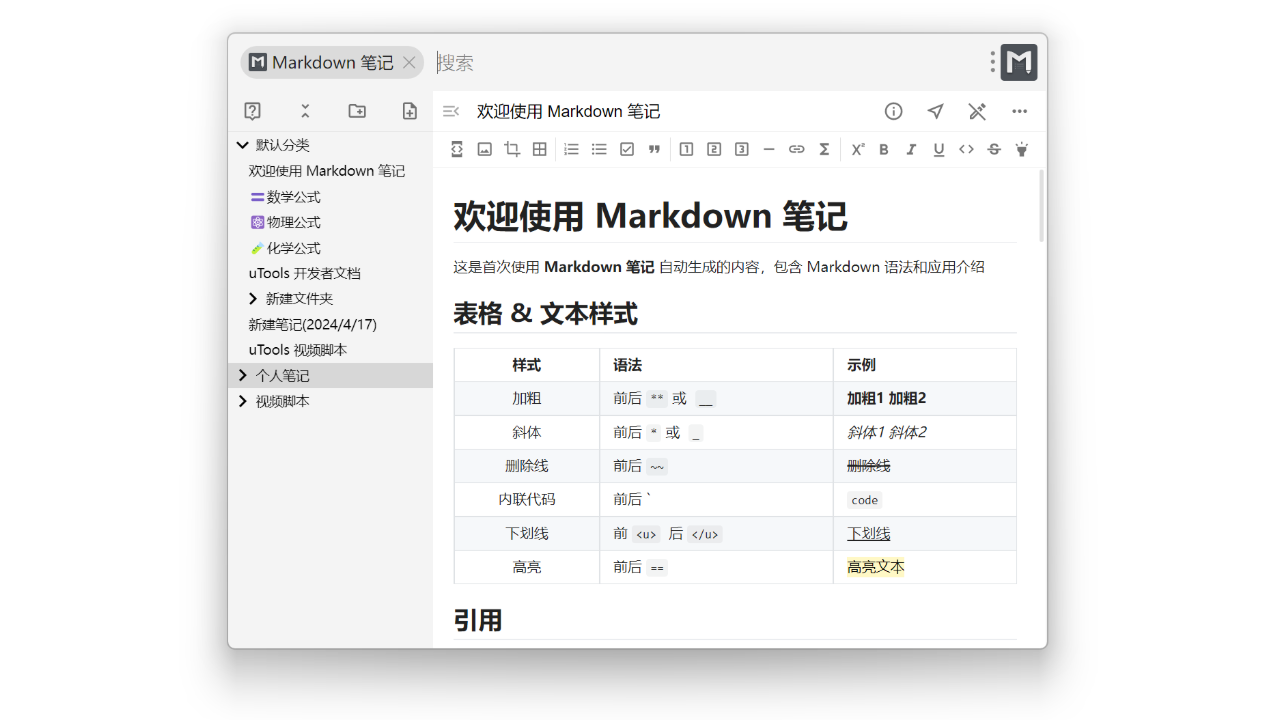
Task: Toggle bold text formatting
Action: pyautogui.click(x=884, y=149)
